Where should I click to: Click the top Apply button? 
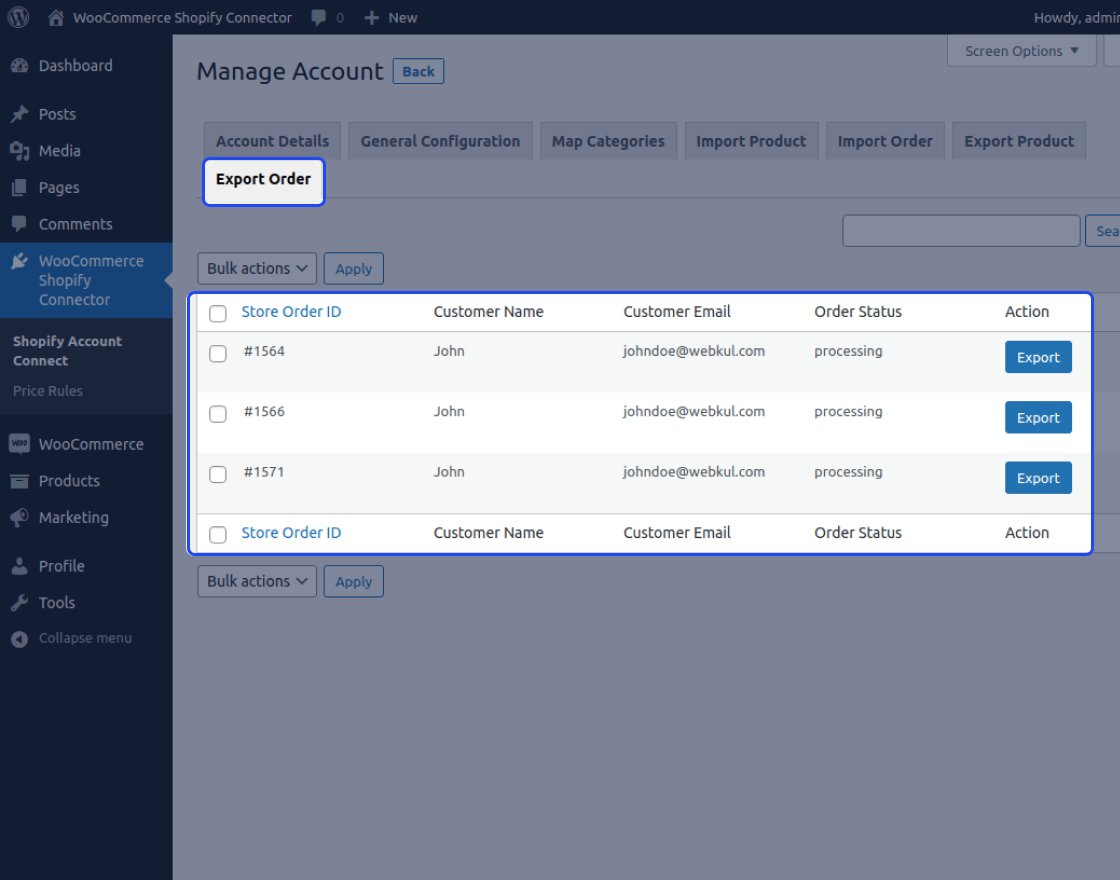pos(354,269)
